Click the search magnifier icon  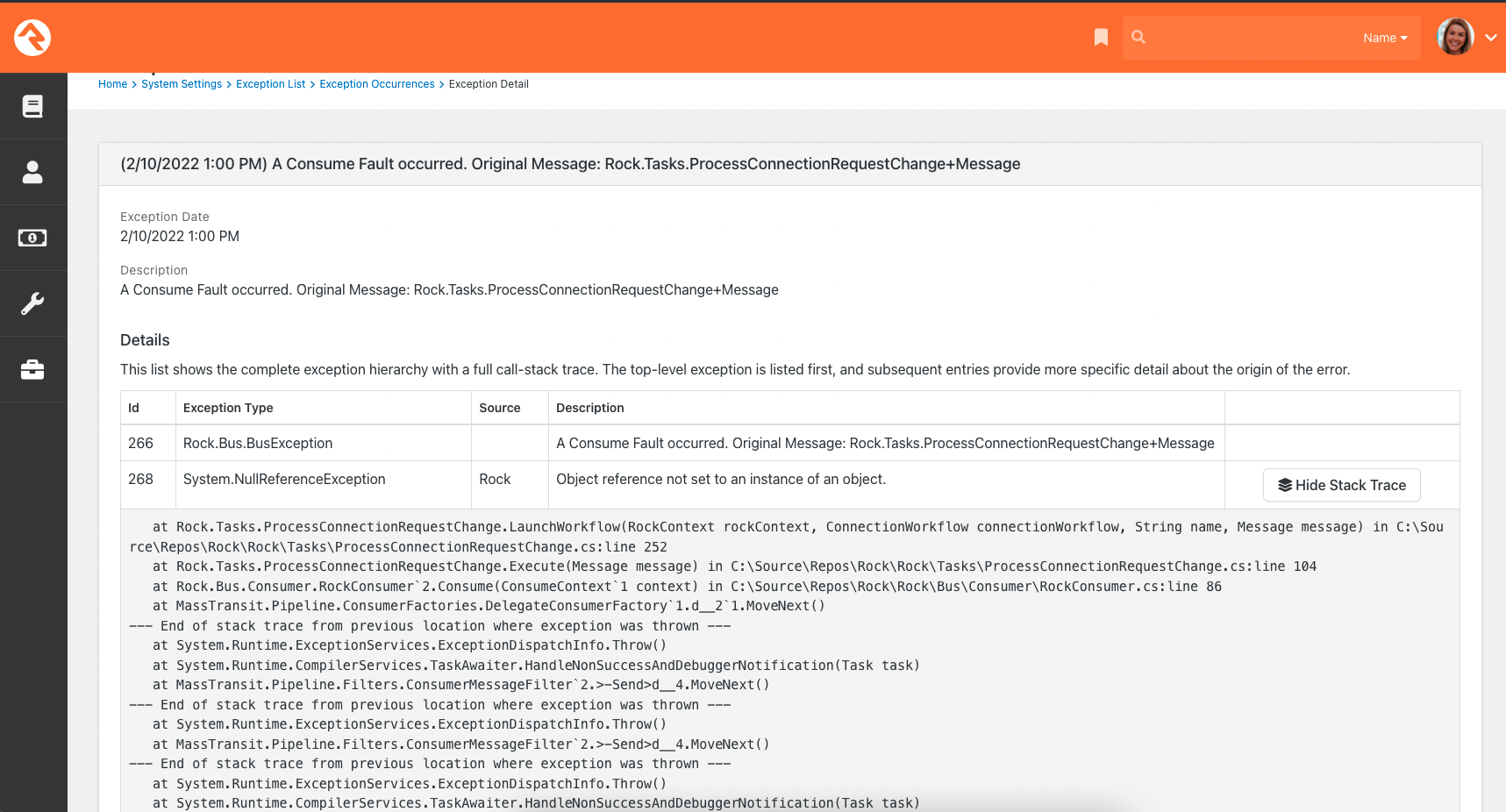click(x=1138, y=37)
